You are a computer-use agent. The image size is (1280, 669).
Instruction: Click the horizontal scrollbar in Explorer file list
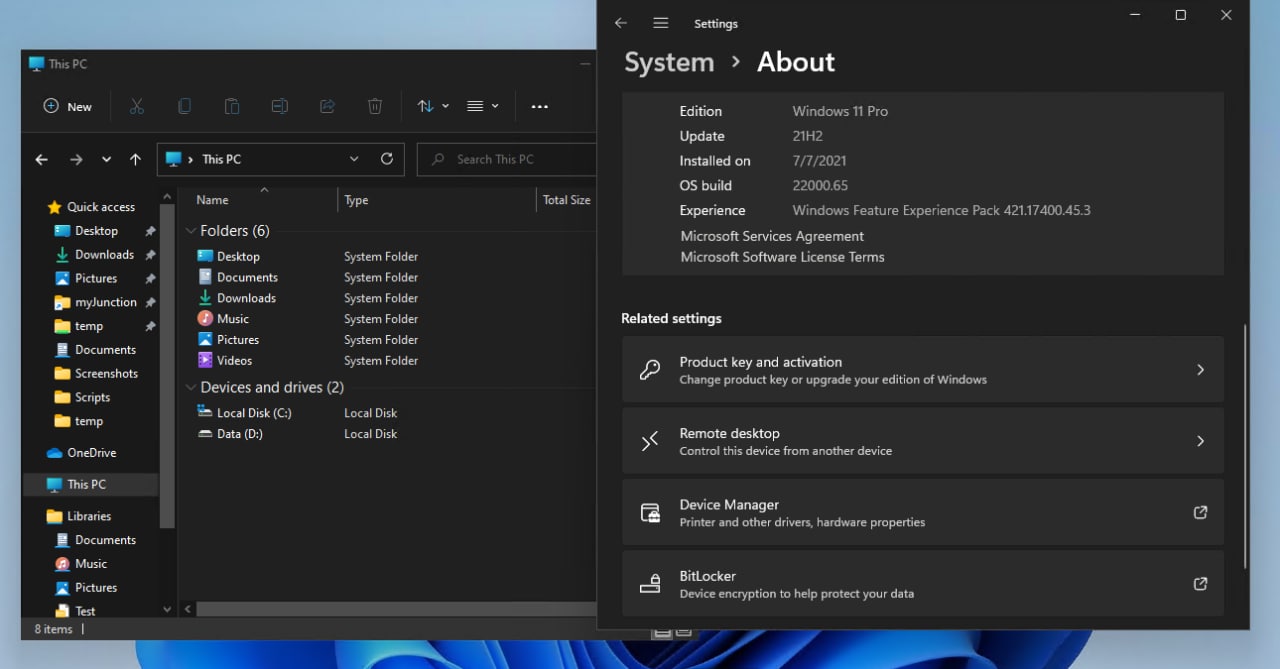(x=396, y=608)
